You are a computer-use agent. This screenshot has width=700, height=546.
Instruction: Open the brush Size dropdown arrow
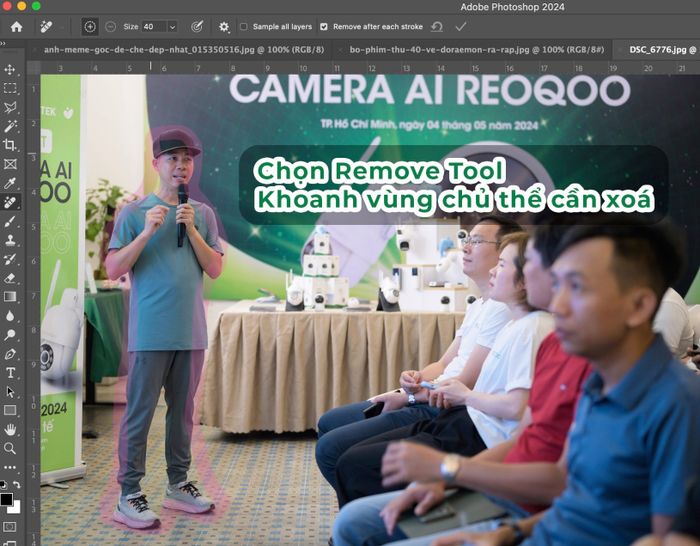point(172,27)
